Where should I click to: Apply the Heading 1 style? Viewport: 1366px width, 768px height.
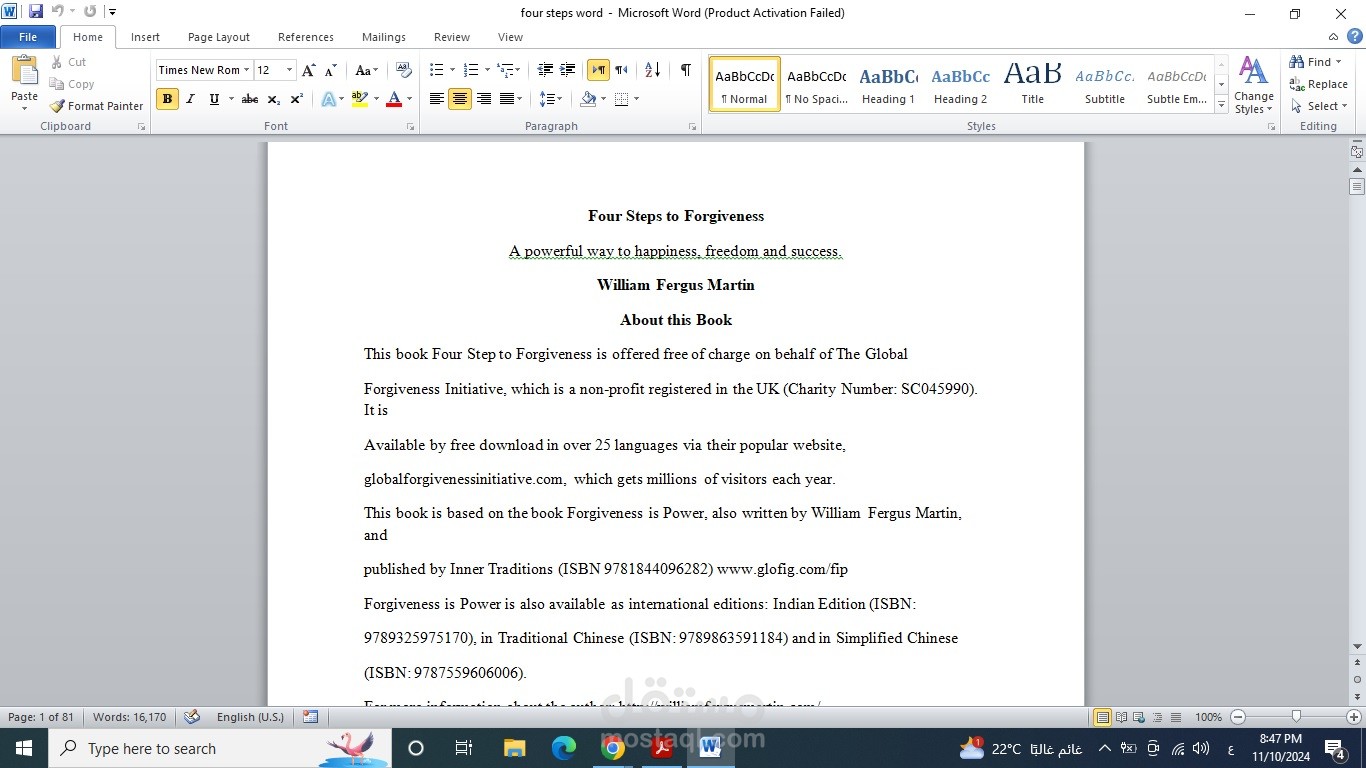click(889, 84)
